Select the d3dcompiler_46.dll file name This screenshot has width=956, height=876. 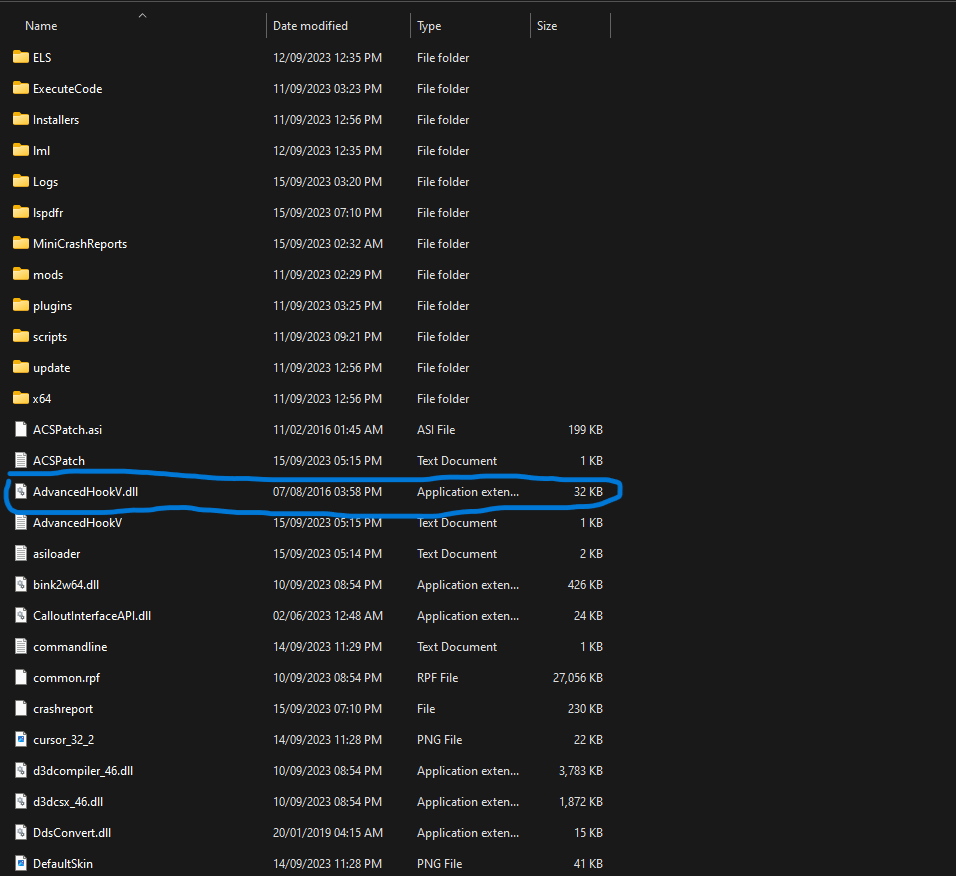coord(83,771)
